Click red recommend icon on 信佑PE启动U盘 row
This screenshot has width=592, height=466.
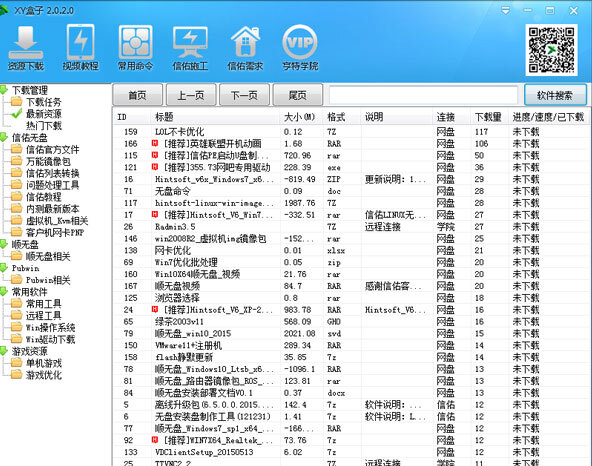point(155,155)
